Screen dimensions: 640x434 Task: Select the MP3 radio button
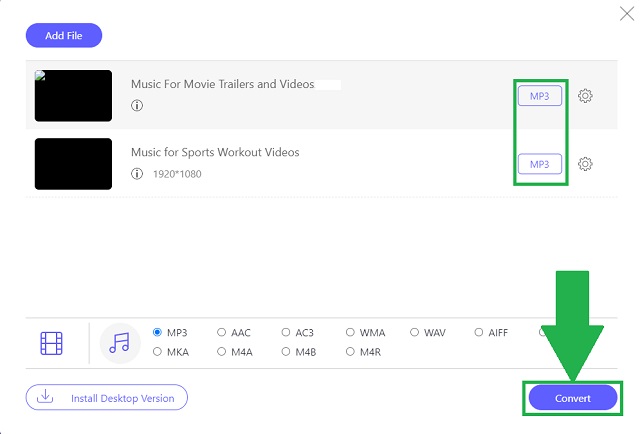point(157,332)
